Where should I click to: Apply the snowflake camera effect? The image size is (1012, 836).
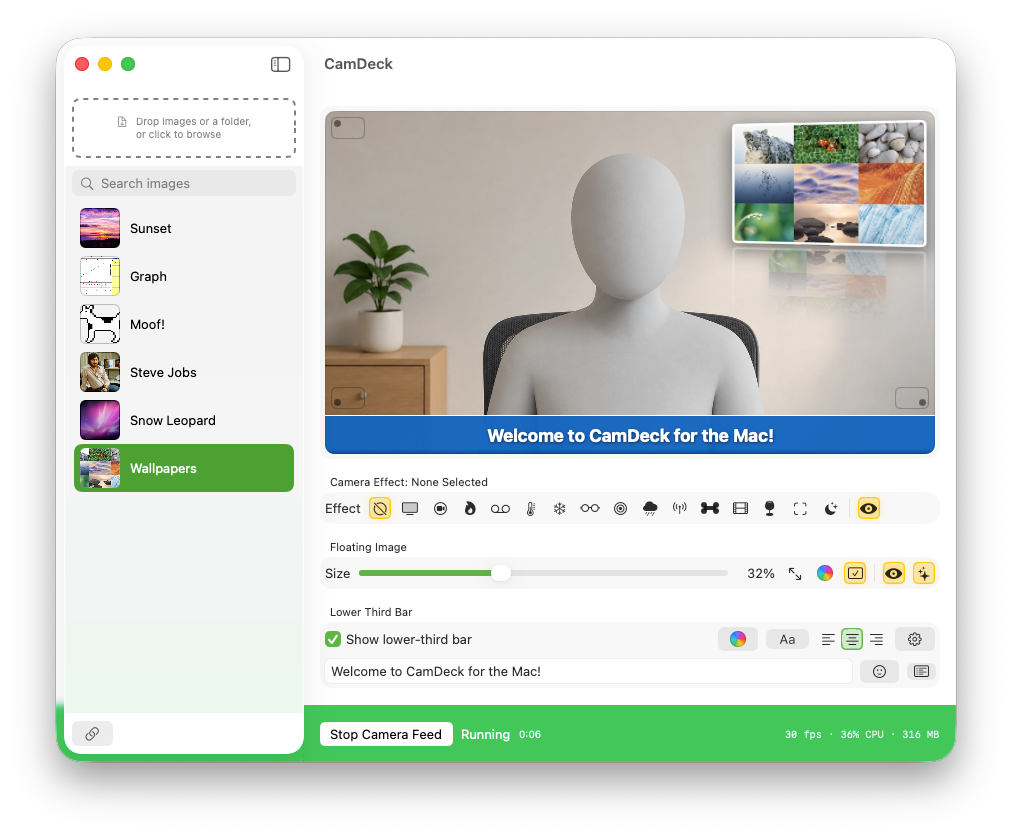560,509
